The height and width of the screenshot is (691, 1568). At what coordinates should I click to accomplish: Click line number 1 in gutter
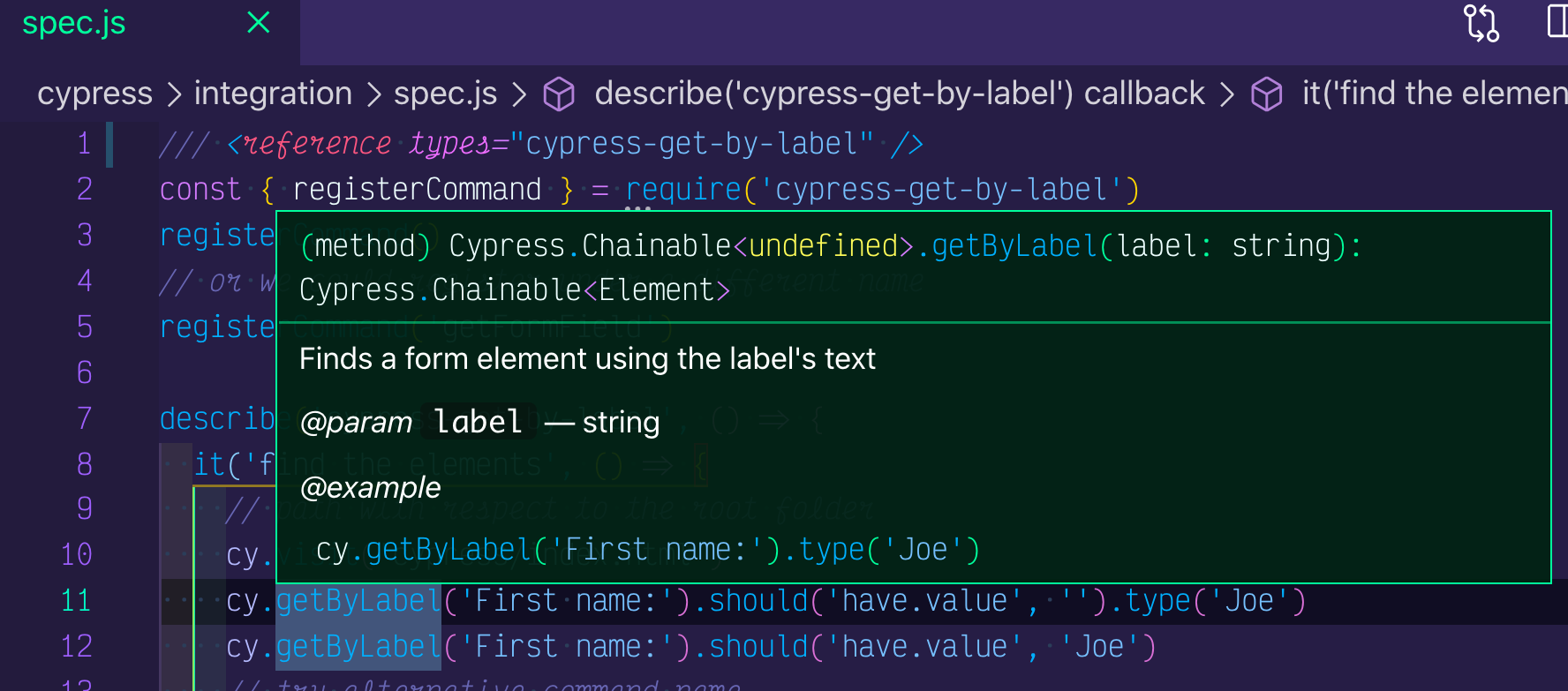[84, 143]
